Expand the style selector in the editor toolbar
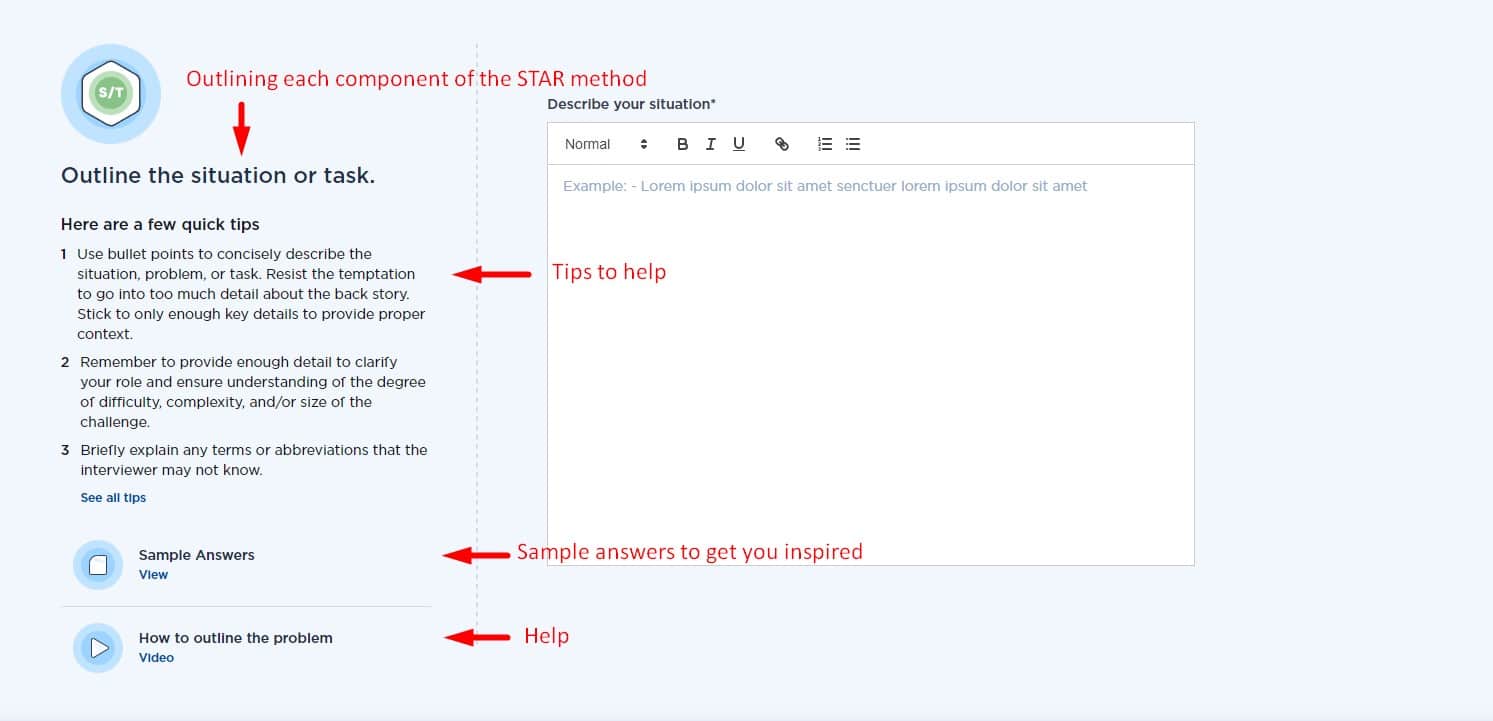The width and height of the screenshot is (1493, 721). (x=605, y=143)
